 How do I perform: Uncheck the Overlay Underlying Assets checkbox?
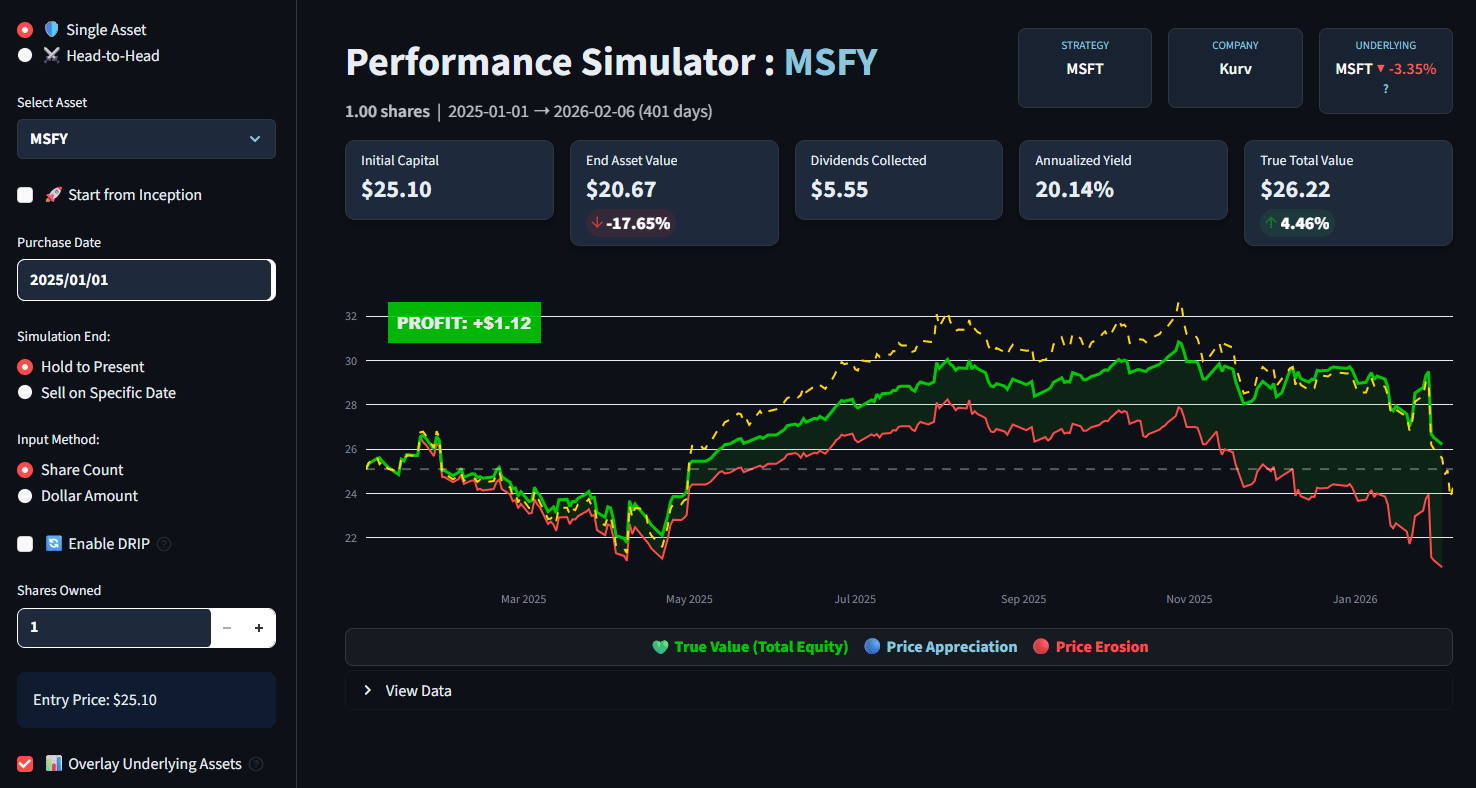coord(25,764)
